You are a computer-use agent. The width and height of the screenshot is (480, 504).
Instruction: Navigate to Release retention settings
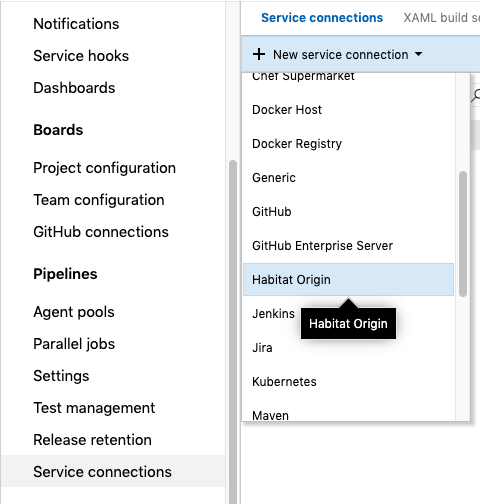click(x=92, y=440)
